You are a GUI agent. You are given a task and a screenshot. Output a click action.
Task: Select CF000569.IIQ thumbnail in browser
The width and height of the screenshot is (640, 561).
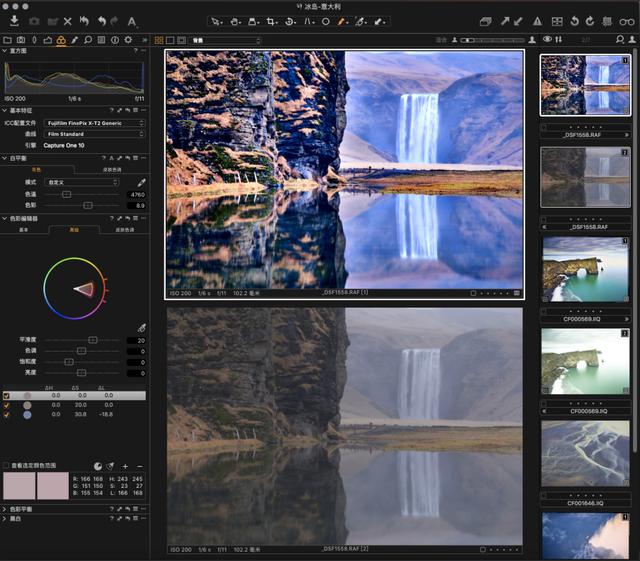[x=586, y=268]
